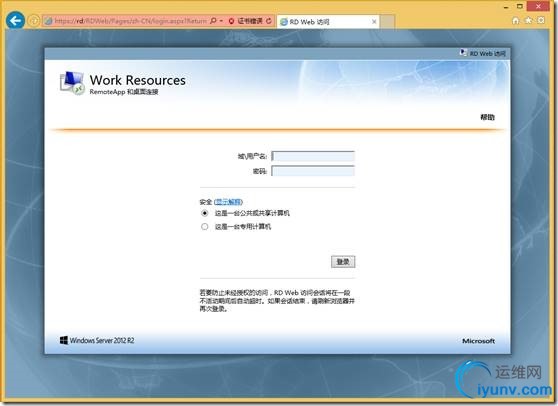Maximize the browser window

pos(520,6)
